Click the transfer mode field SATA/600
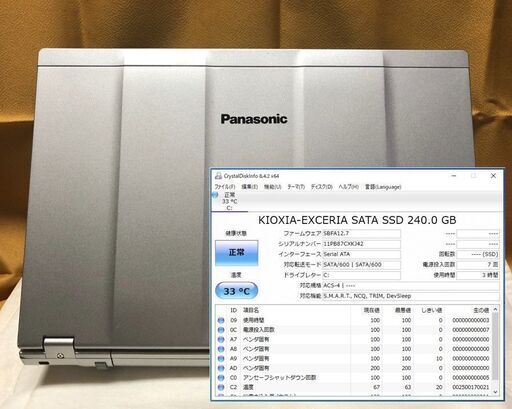Viewport: 512px width, 409px height. pyautogui.click(x=361, y=265)
